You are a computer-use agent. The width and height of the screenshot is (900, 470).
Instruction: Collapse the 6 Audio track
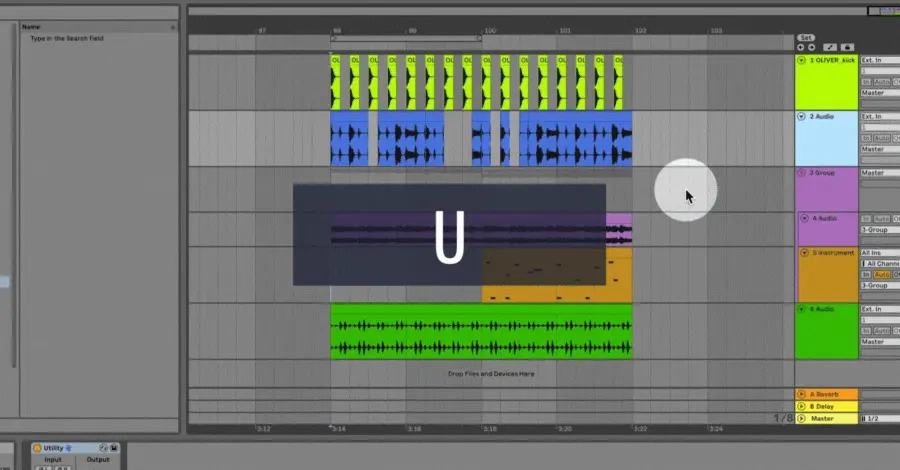point(801,309)
